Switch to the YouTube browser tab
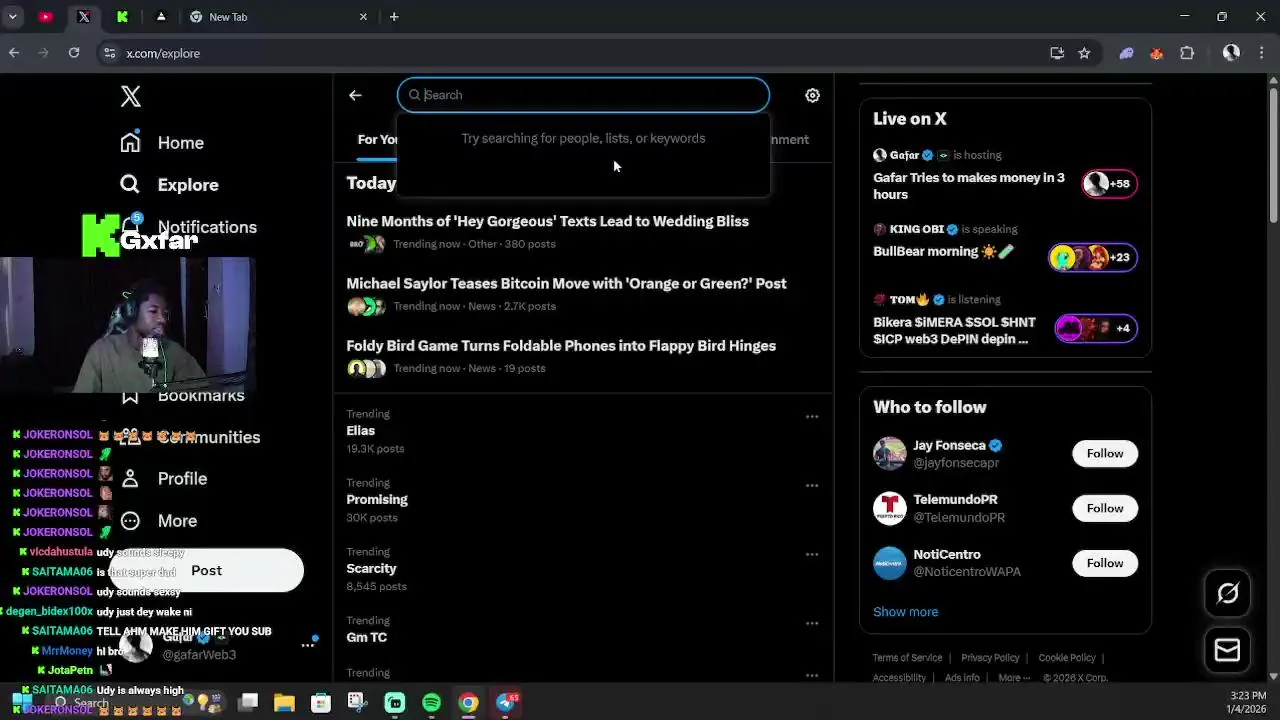 point(46,17)
